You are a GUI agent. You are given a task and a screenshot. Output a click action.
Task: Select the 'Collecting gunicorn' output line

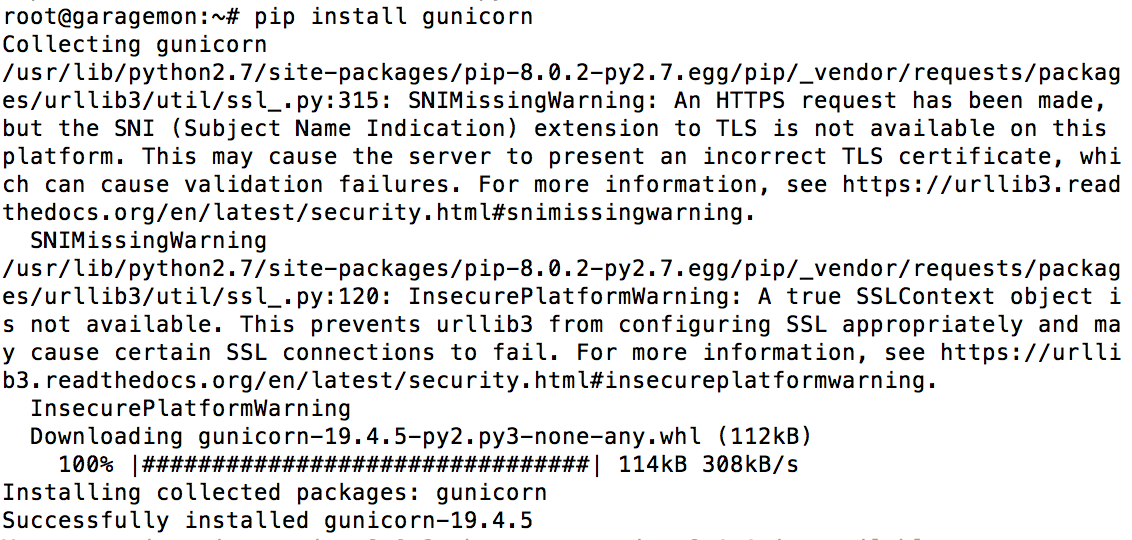134,44
